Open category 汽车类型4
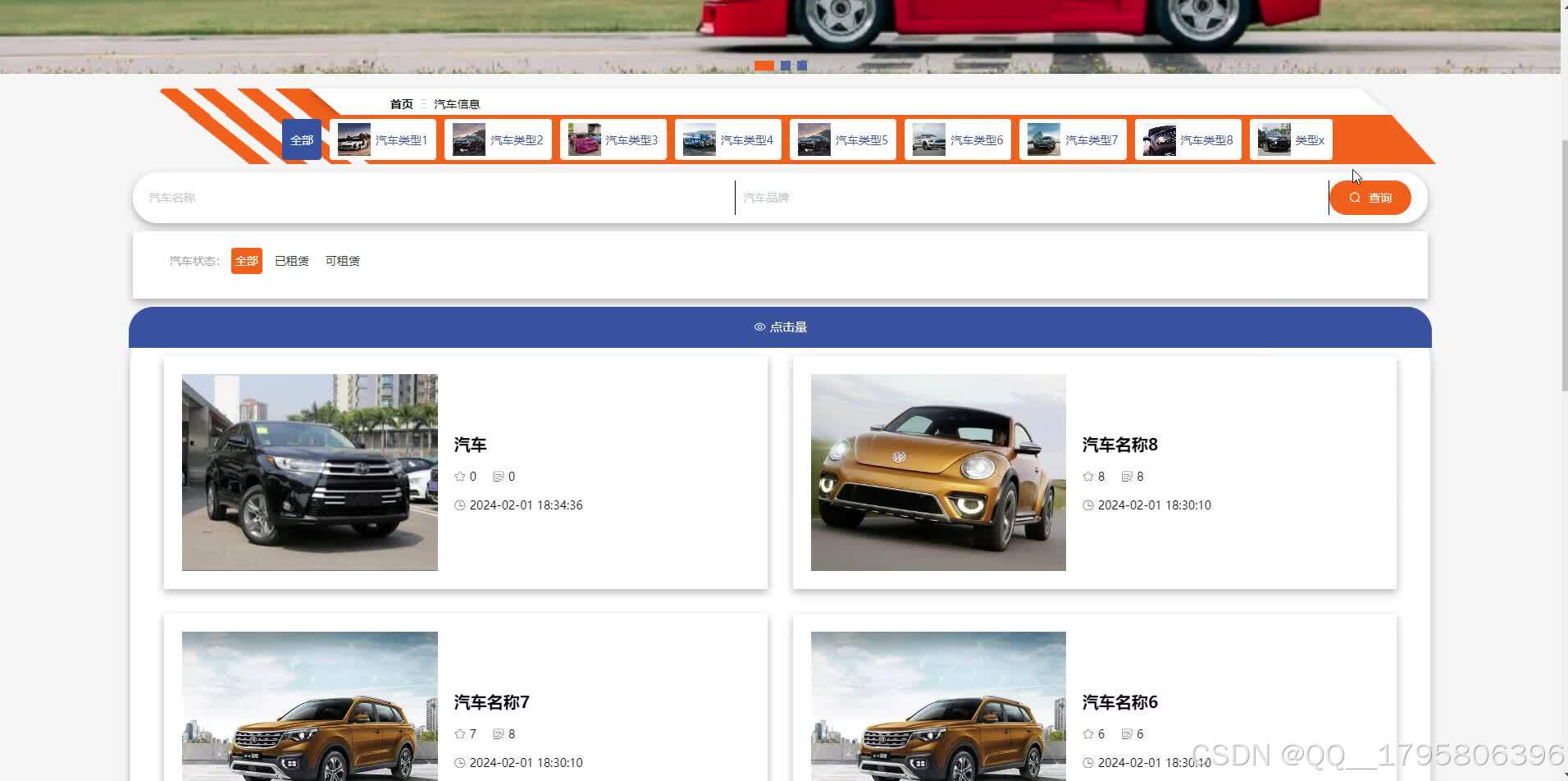The image size is (1568, 781). point(727,139)
